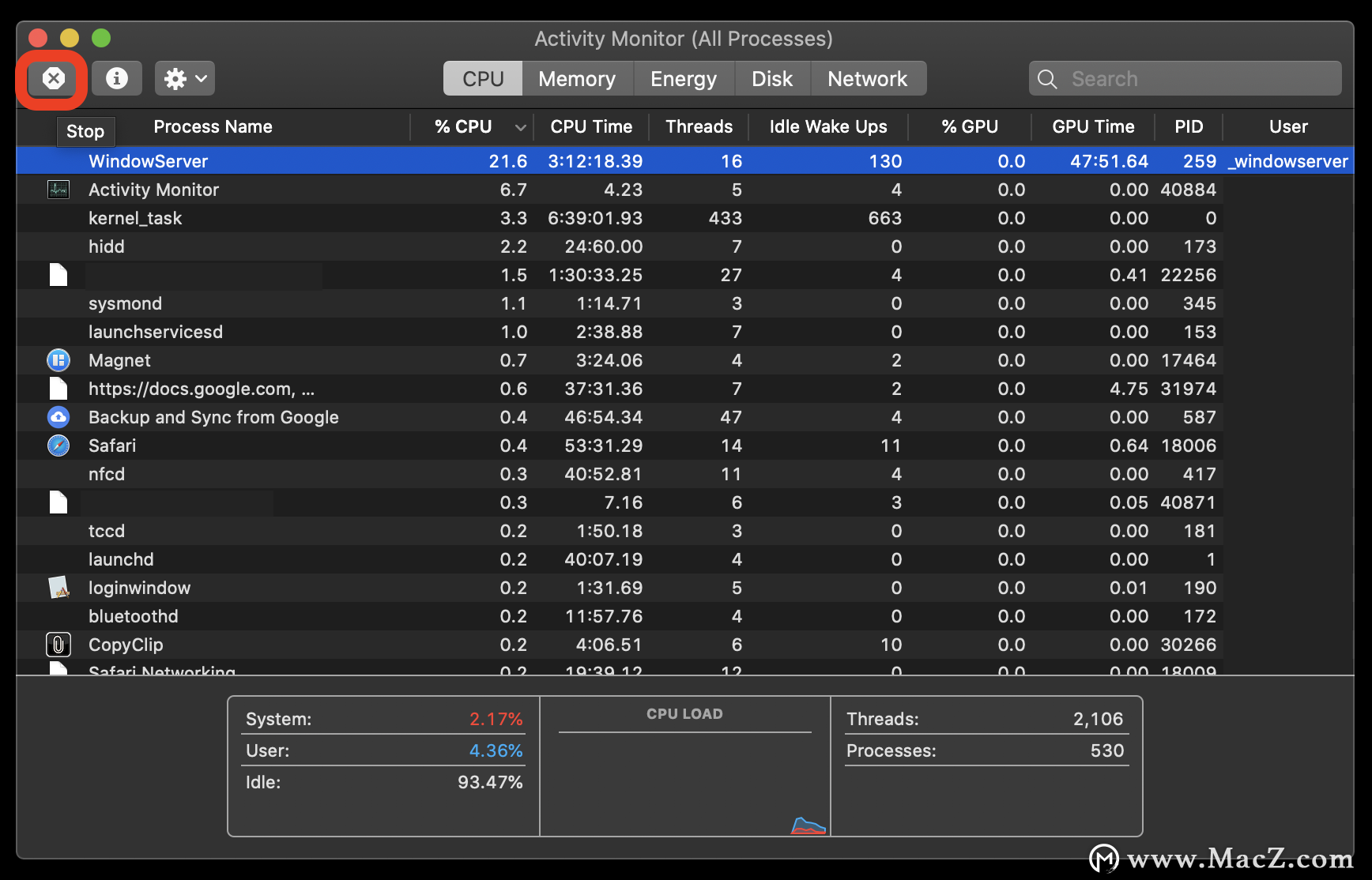
Task: Click the Threads count 2,106
Action: coord(1098,719)
